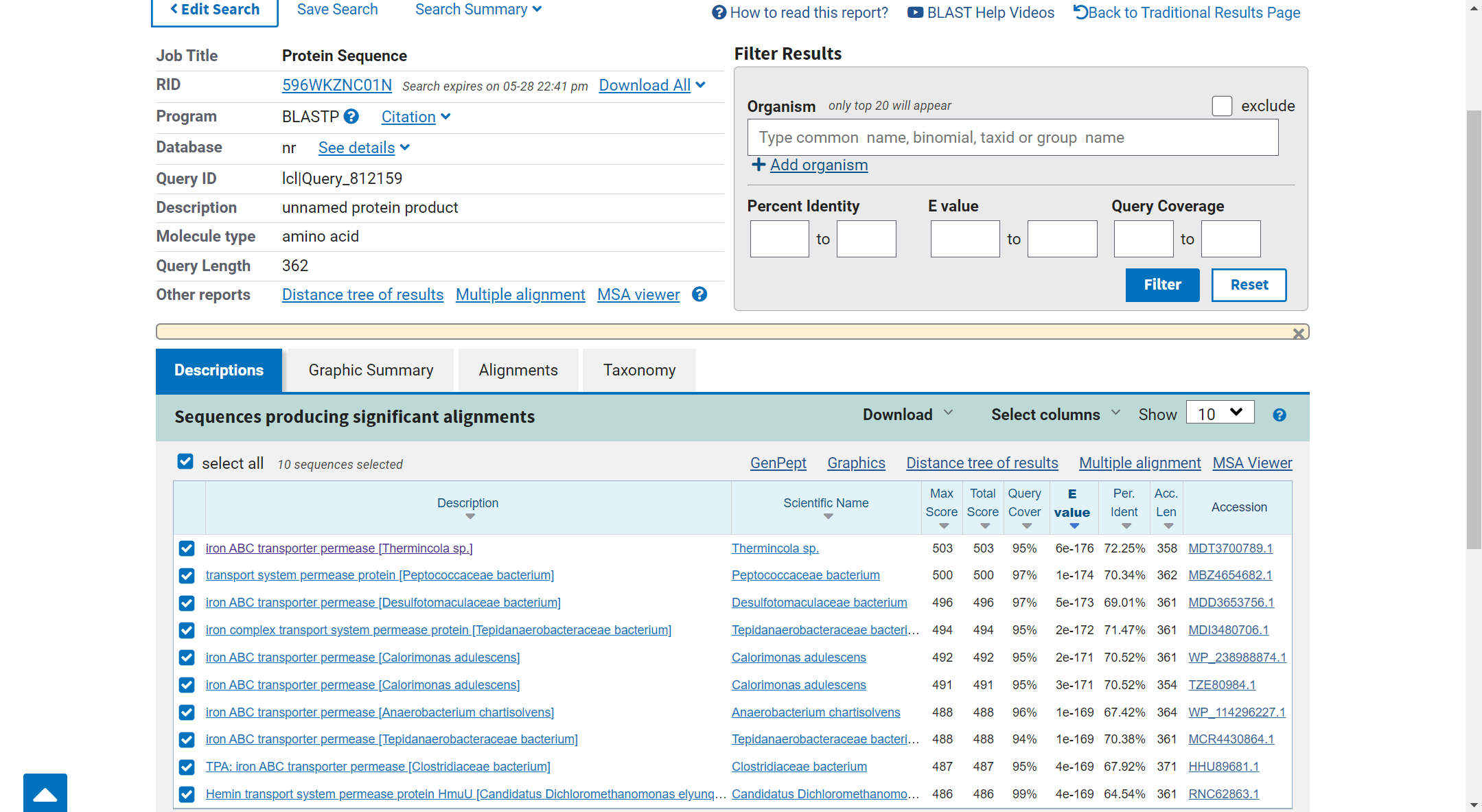Image resolution: width=1482 pixels, height=812 pixels.
Task: Go back to Traditional Results Page
Action: click(1187, 12)
